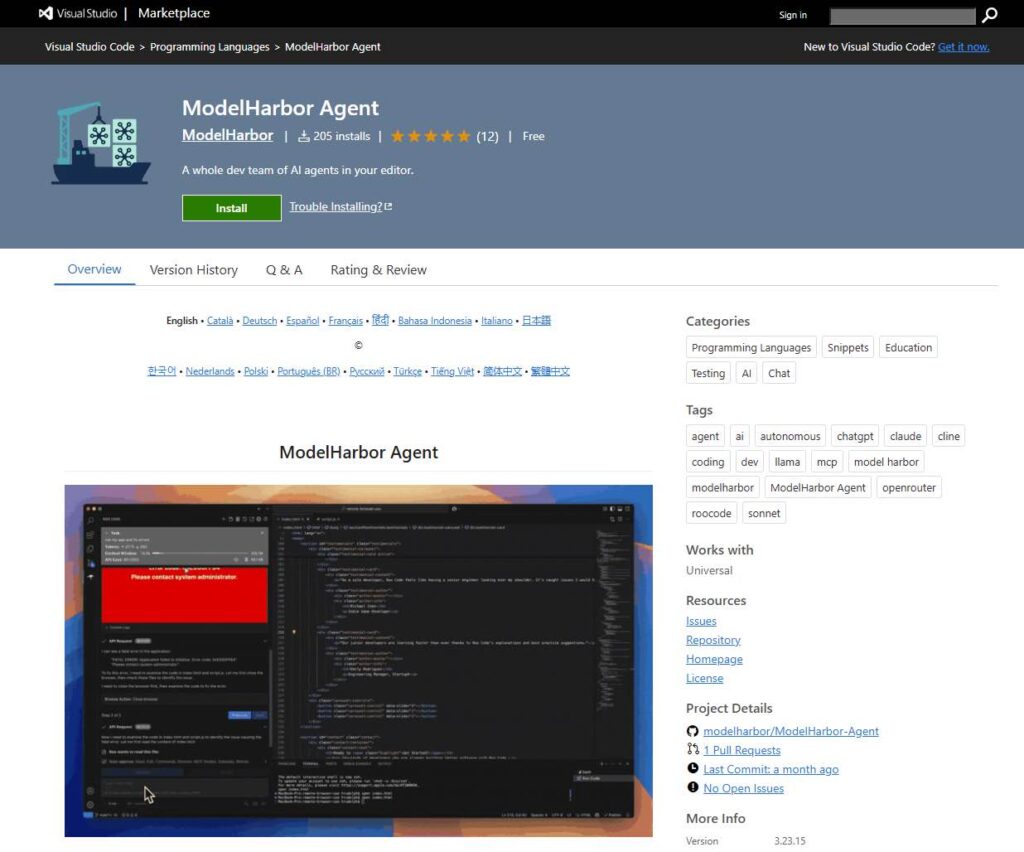The height and width of the screenshot is (852, 1024).
Task: Click the clock icon beside Last Commit
Action: [x=692, y=768]
